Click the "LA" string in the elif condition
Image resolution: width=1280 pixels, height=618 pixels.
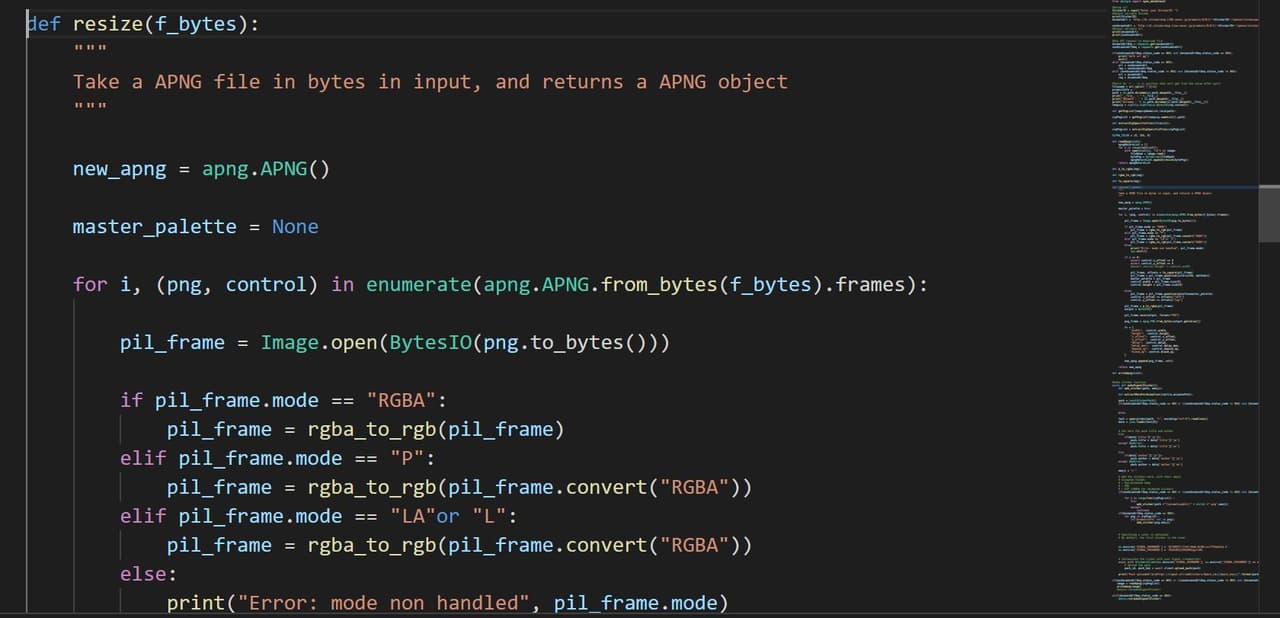pyautogui.click(x=410, y=516)
